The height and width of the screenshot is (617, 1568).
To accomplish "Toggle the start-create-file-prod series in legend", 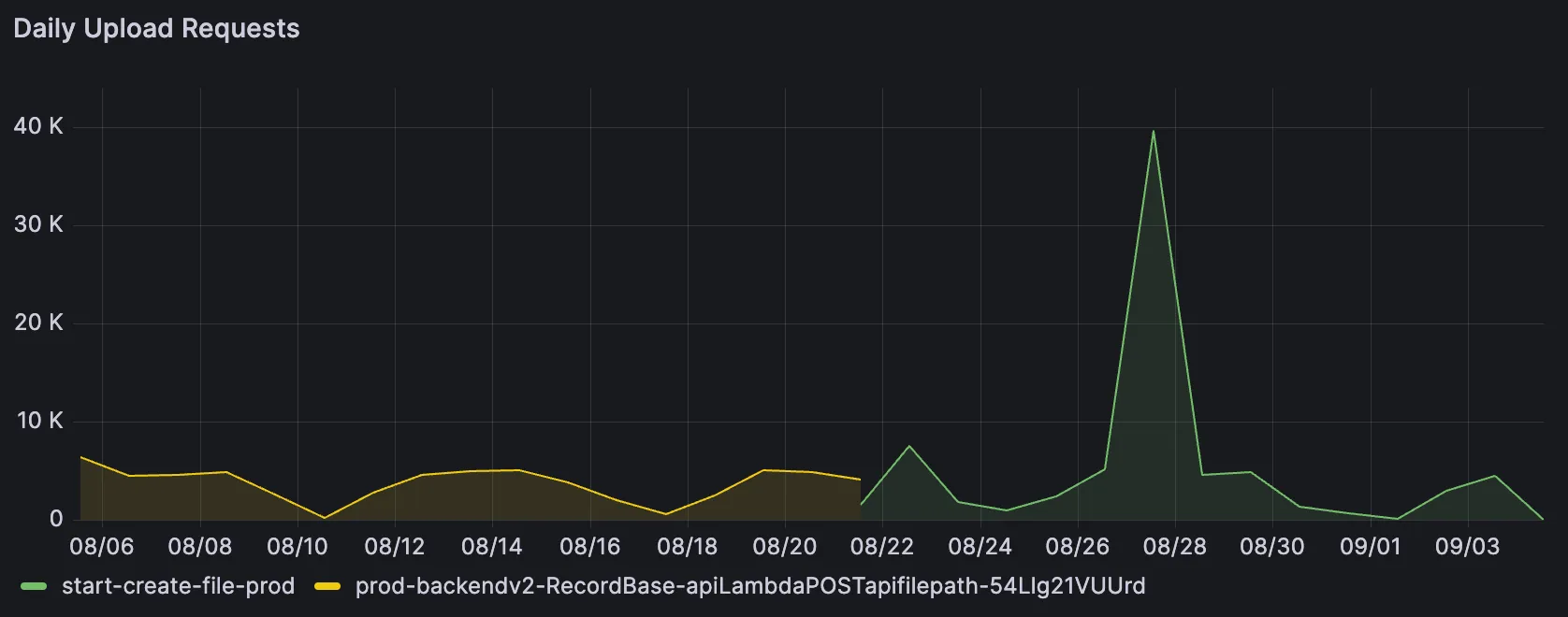I will pyautogui.click(x=178, y=586).
